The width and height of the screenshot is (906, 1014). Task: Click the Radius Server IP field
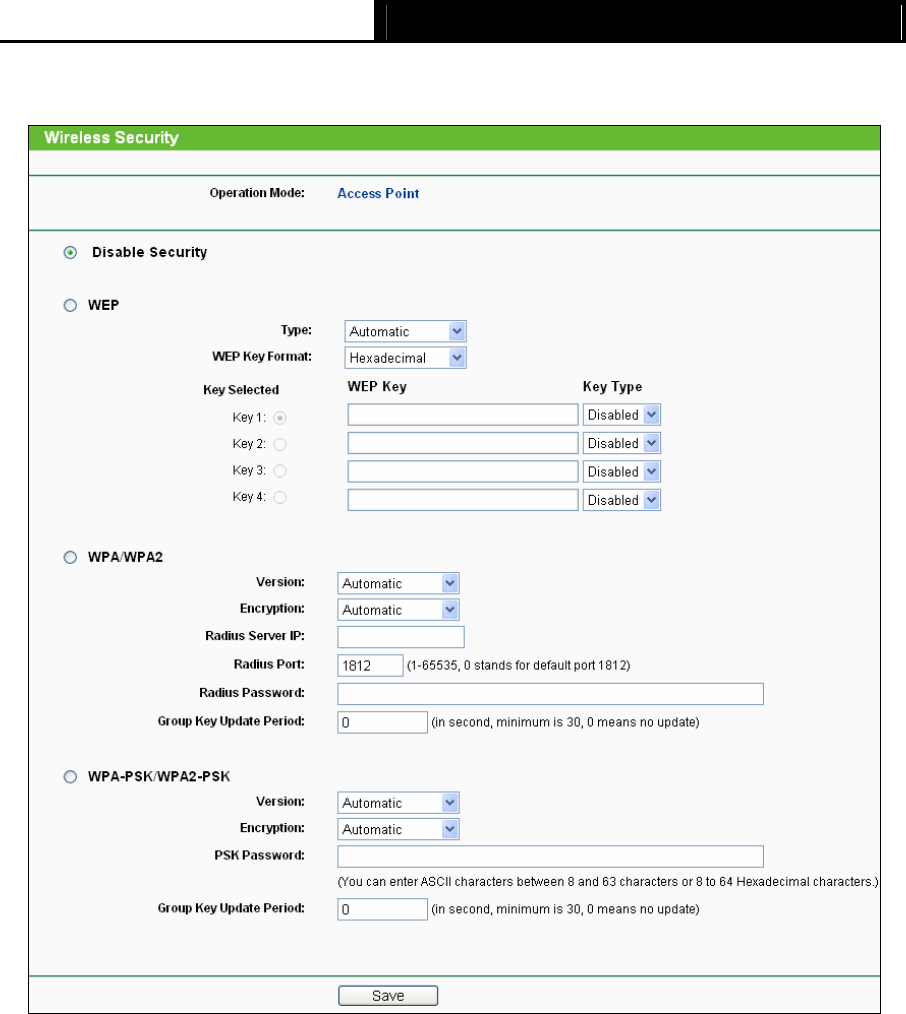(401, 637)
